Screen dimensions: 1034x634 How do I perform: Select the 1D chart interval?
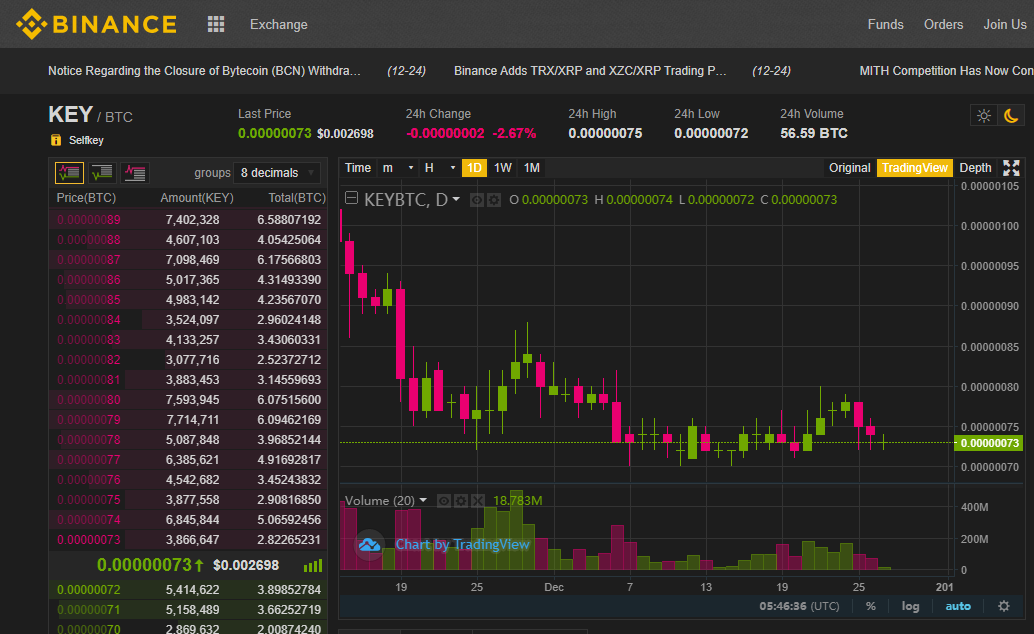[474, 168]
